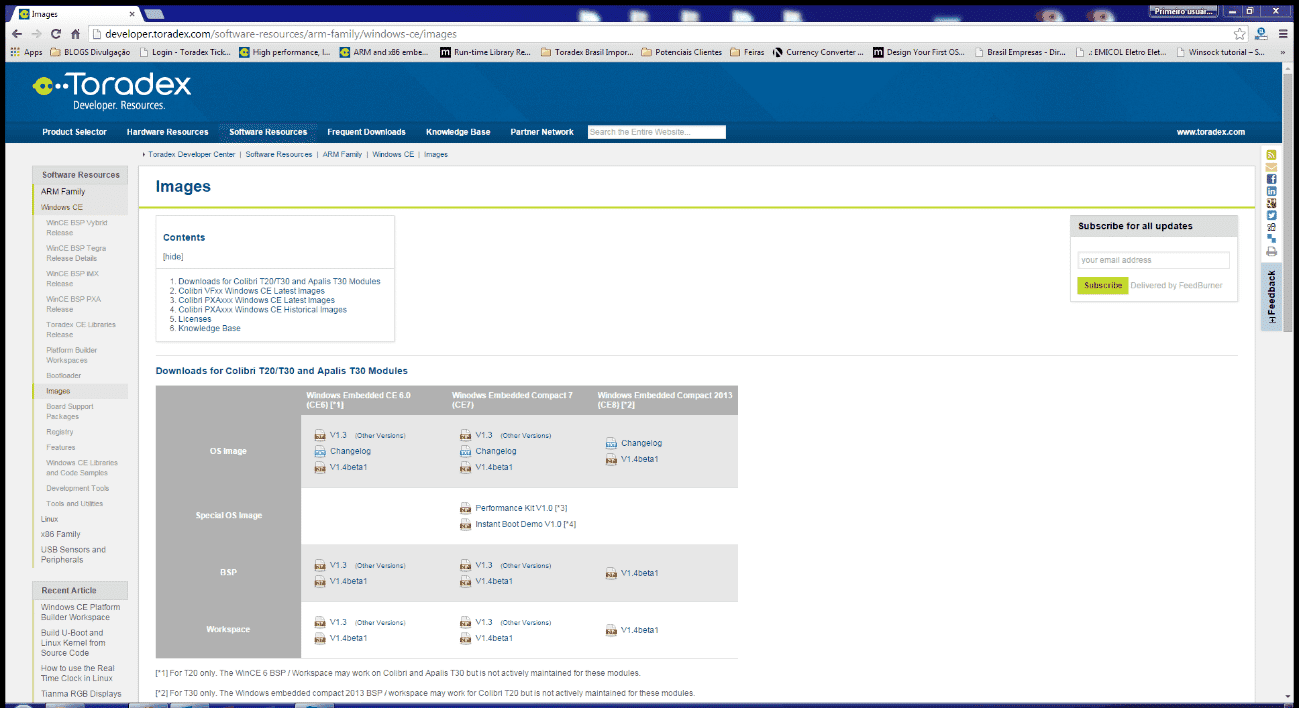Jump to Colibri VFxx Latest Images contents link
Screen dimensions: 1299x708
click(251, 291)
